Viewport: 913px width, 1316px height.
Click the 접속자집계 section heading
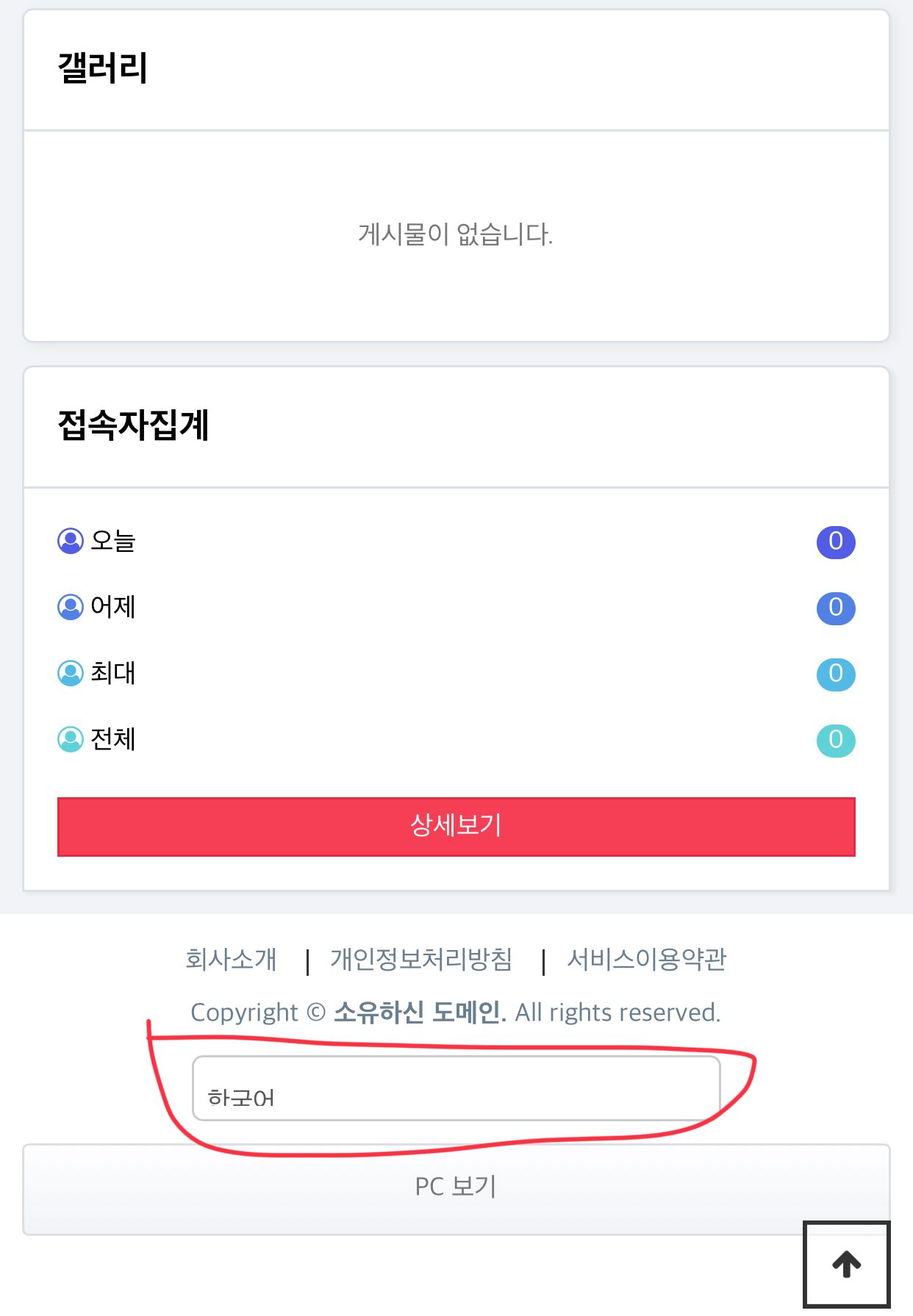click(134, 425)
